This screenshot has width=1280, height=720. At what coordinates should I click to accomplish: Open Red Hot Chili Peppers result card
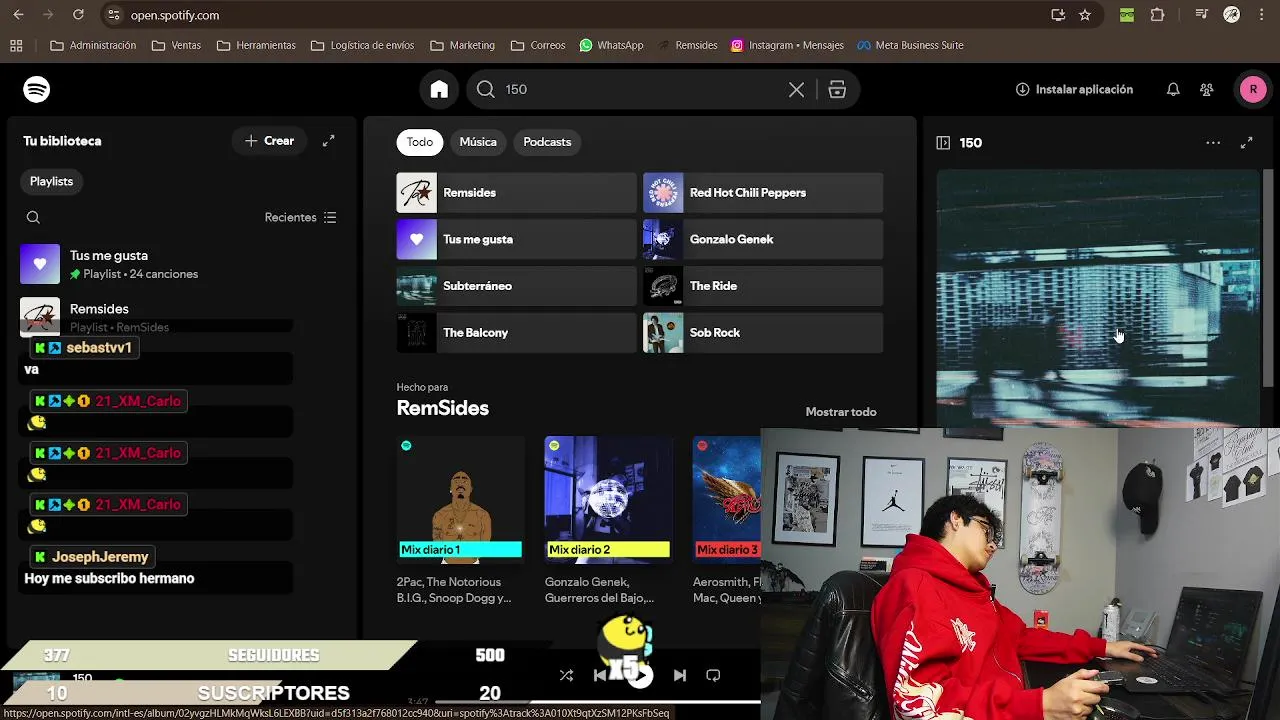pos(763,193)
